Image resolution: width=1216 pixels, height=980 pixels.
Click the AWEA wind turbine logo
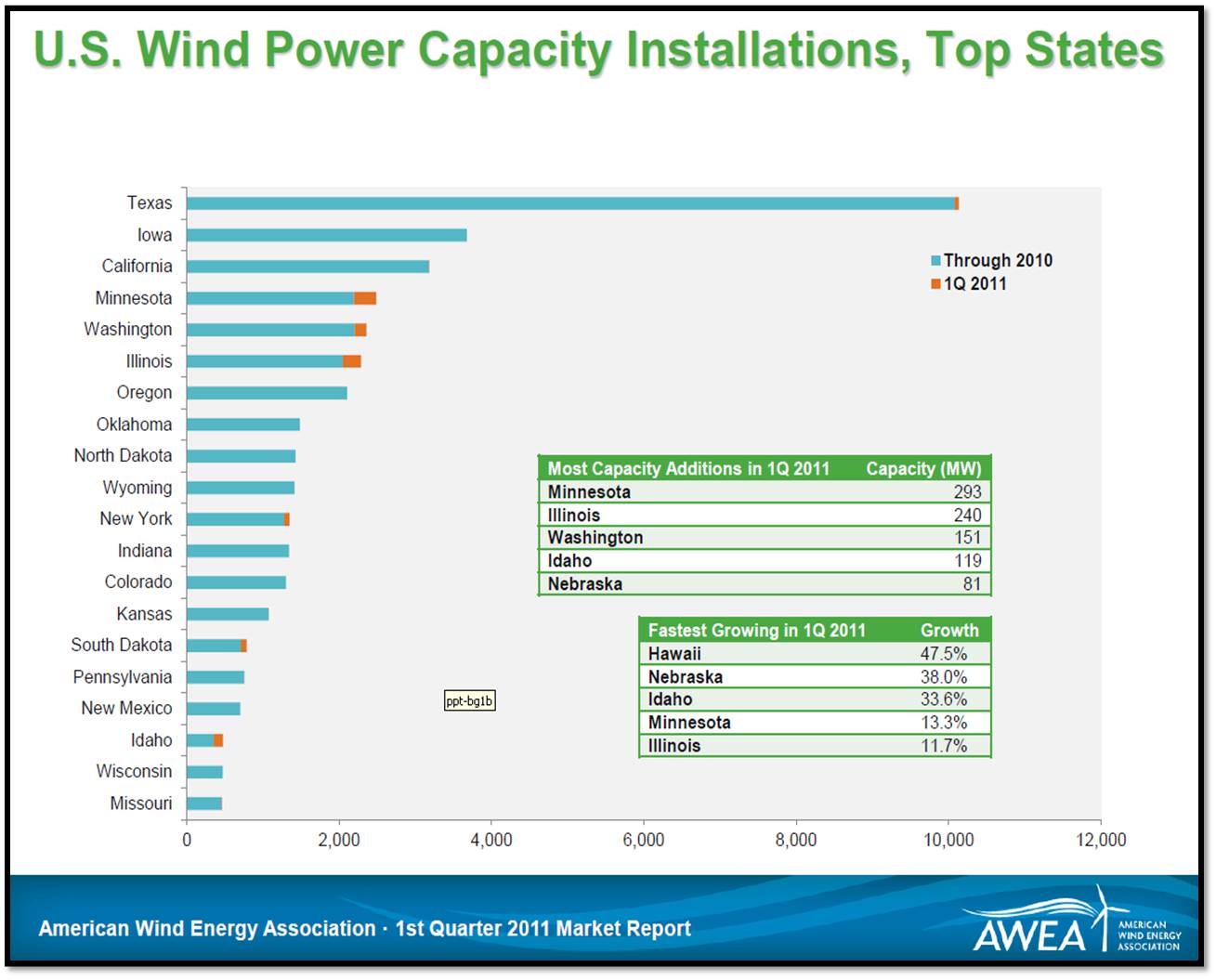pos(1076,922)
